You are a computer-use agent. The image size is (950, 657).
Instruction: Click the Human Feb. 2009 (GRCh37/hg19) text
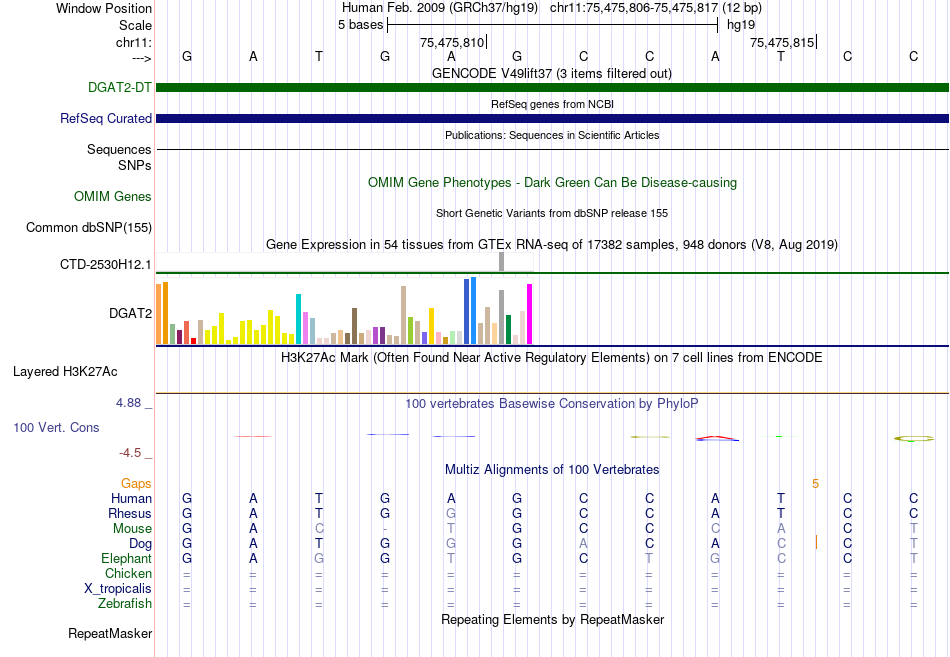(440, 8)
